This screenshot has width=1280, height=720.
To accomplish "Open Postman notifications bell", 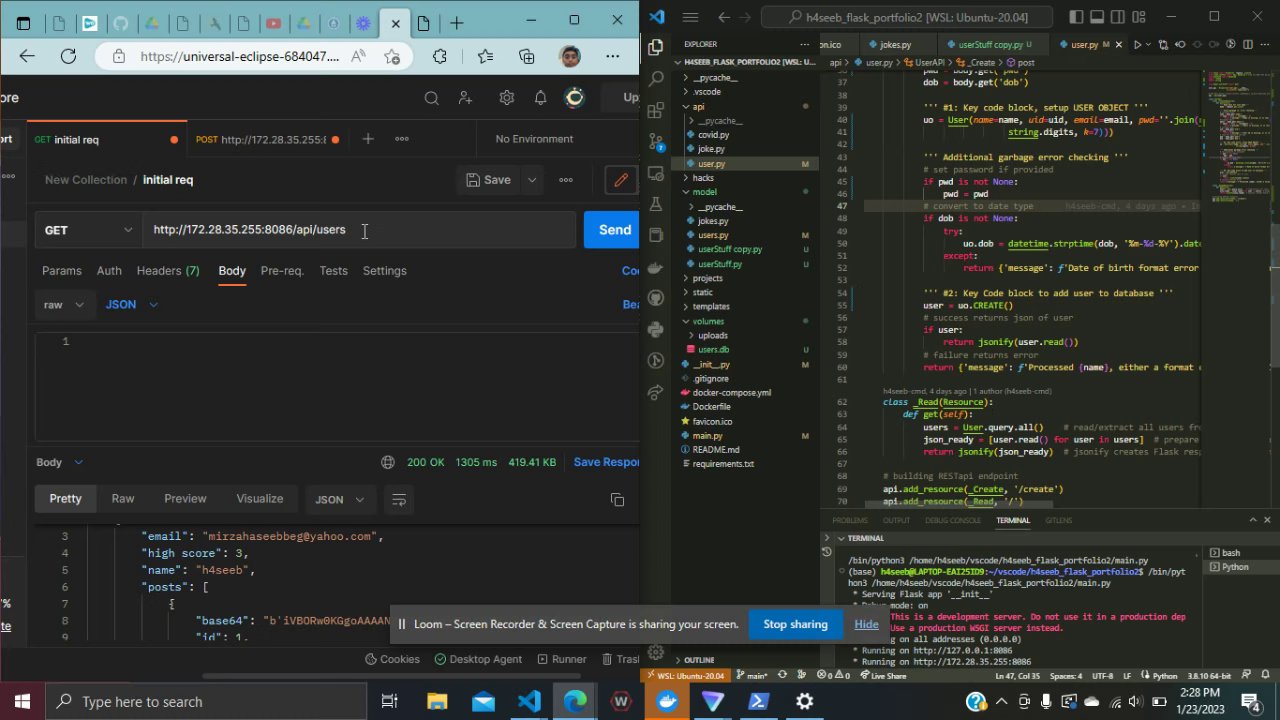I will (540, 98).
